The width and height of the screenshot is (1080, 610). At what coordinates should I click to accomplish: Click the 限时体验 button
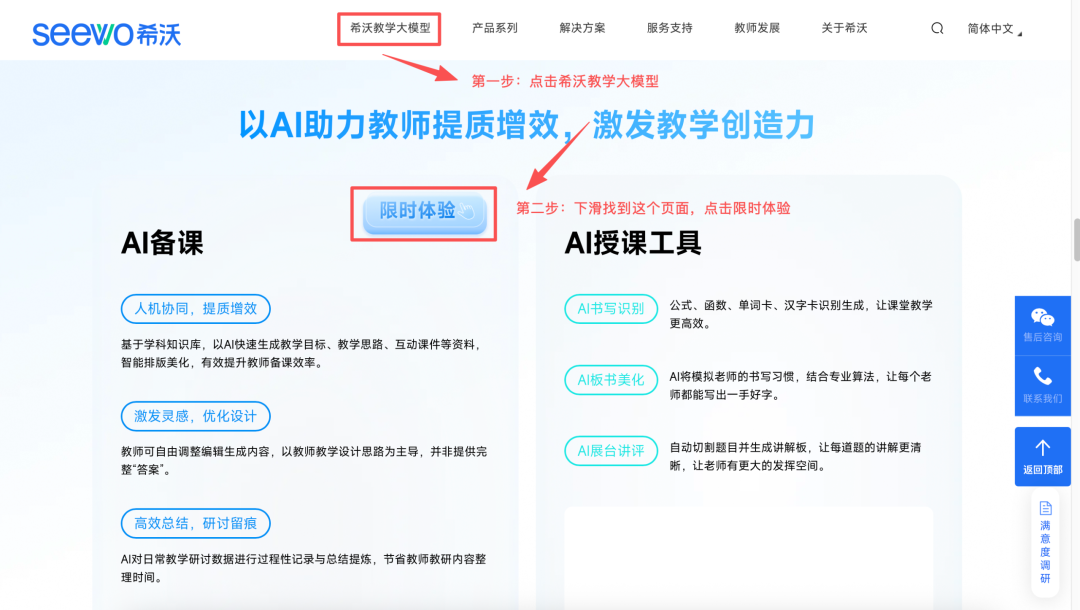pos(424,213)
